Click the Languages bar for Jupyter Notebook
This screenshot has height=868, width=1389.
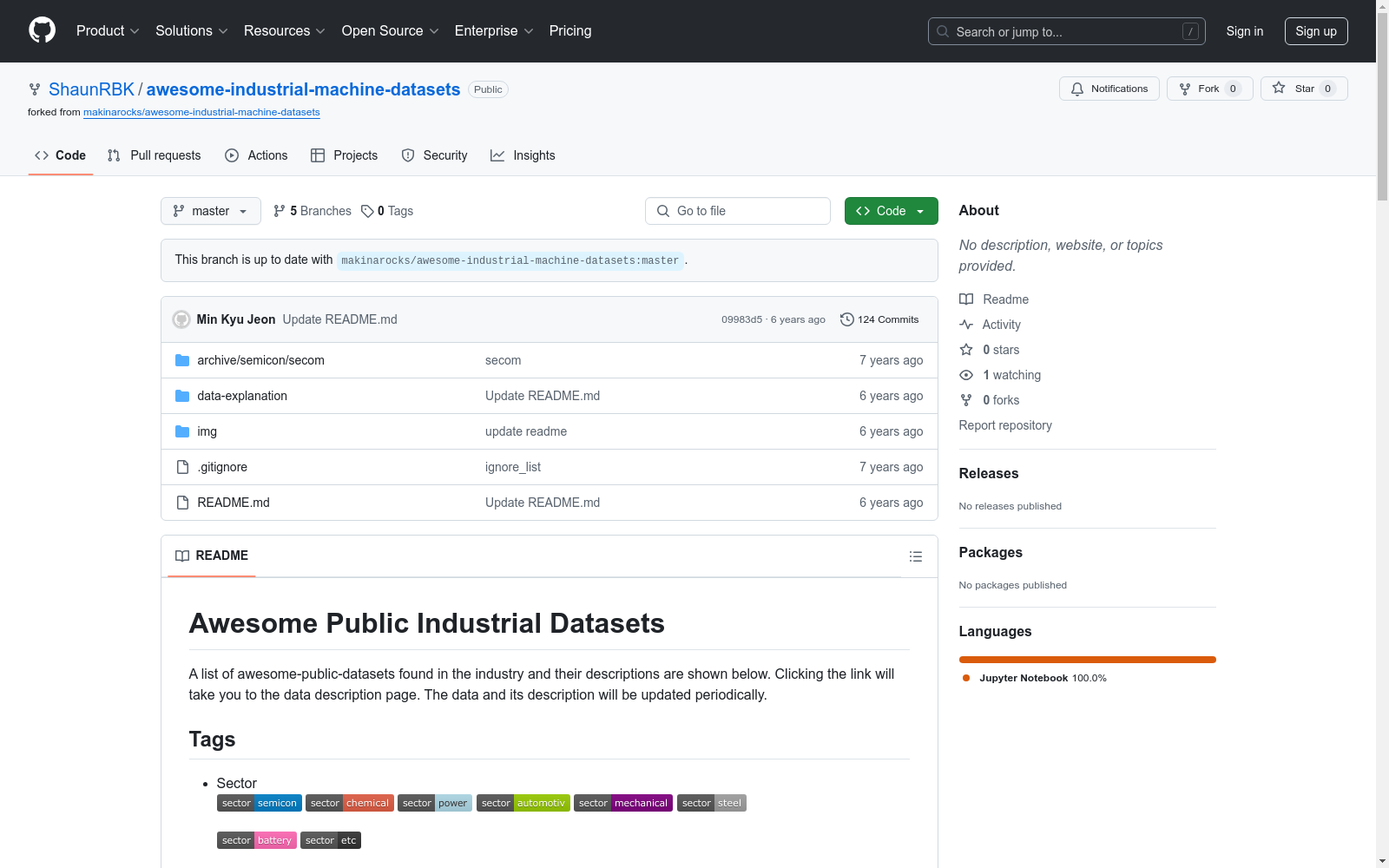(1088, 660)
